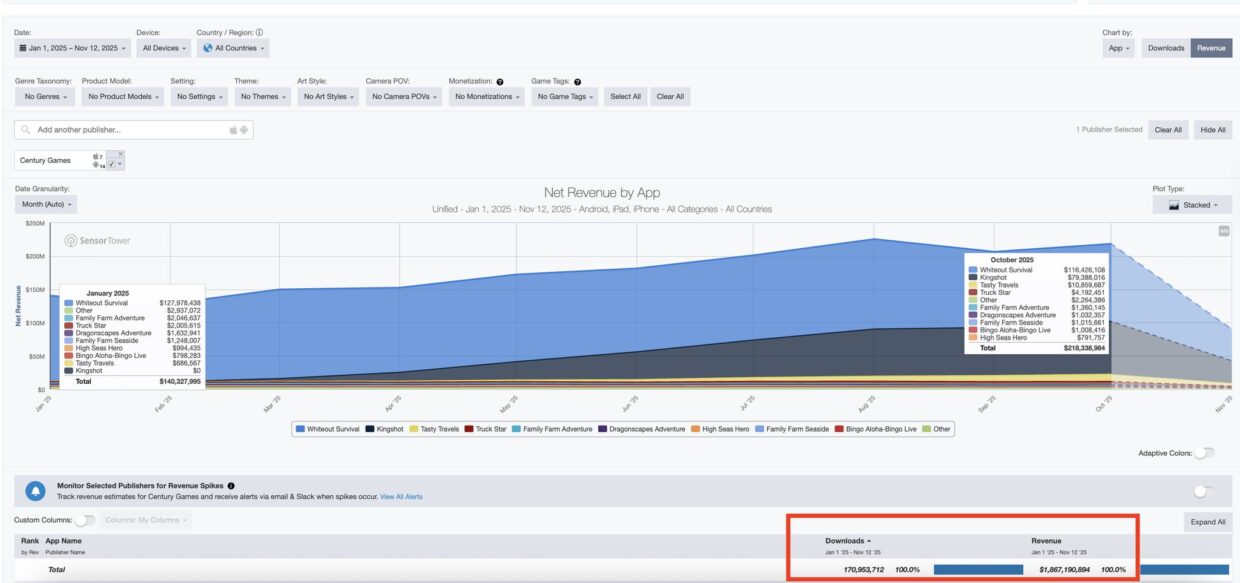
Task: Click Whiteout Survival legend color swatch
Action: click(301, 429)
